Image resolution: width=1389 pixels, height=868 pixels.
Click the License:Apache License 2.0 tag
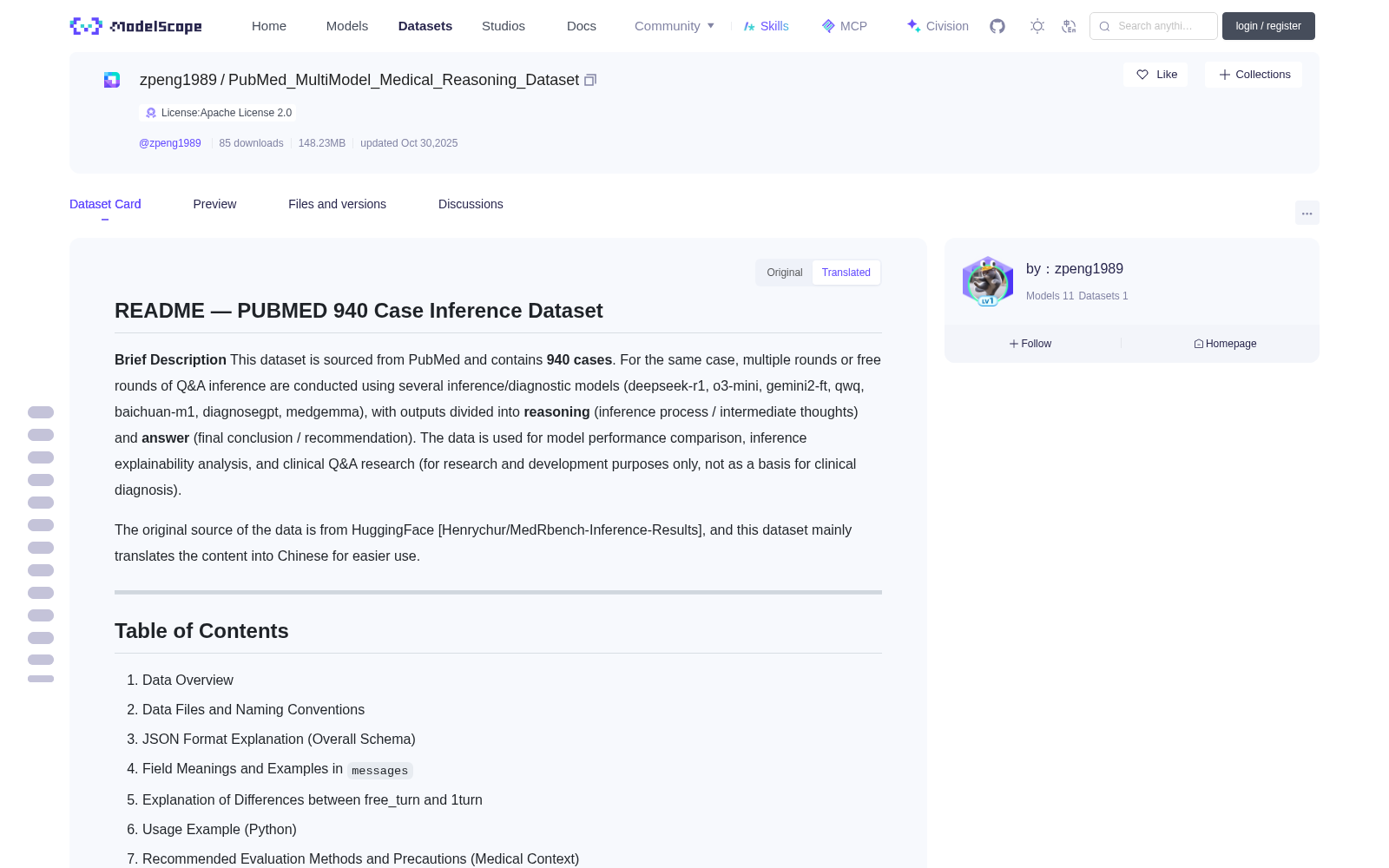pos(218,113)
